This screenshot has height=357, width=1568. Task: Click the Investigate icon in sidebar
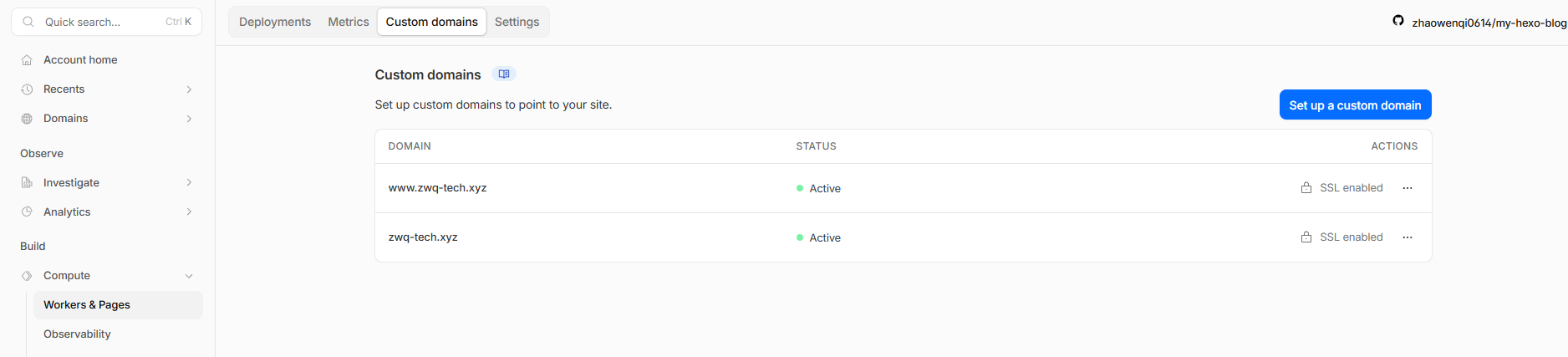27,183
